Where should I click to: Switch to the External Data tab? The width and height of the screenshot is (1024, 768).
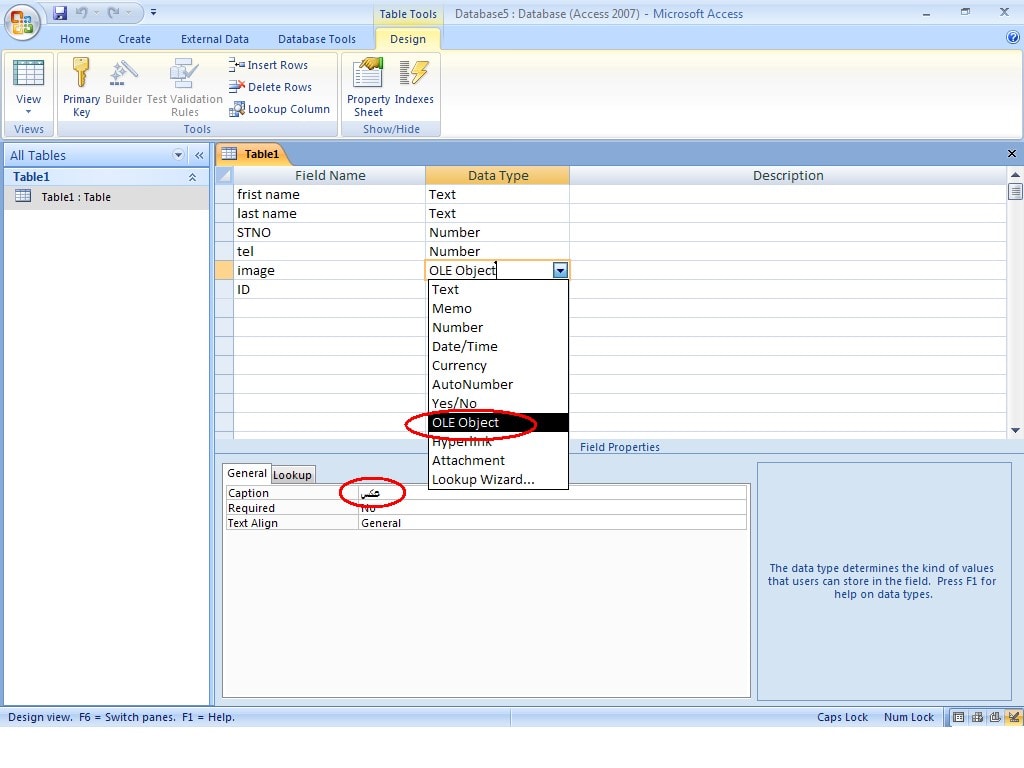click(x=215, y=39)
